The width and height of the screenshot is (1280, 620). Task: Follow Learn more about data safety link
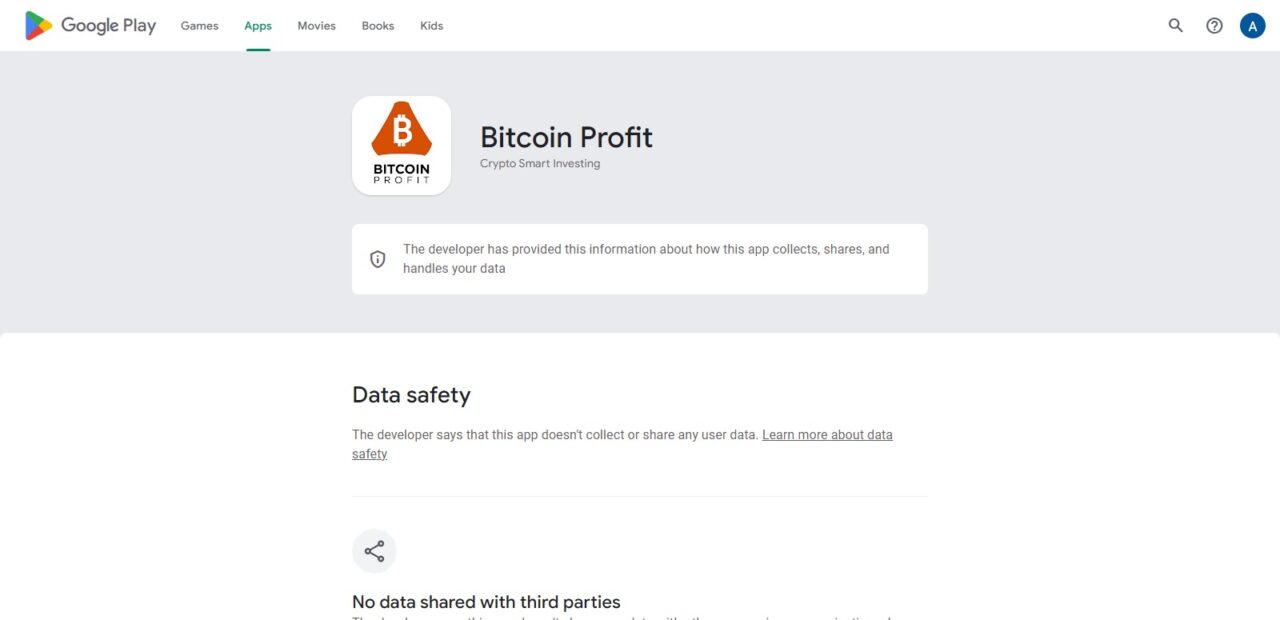tap(622, 444)
